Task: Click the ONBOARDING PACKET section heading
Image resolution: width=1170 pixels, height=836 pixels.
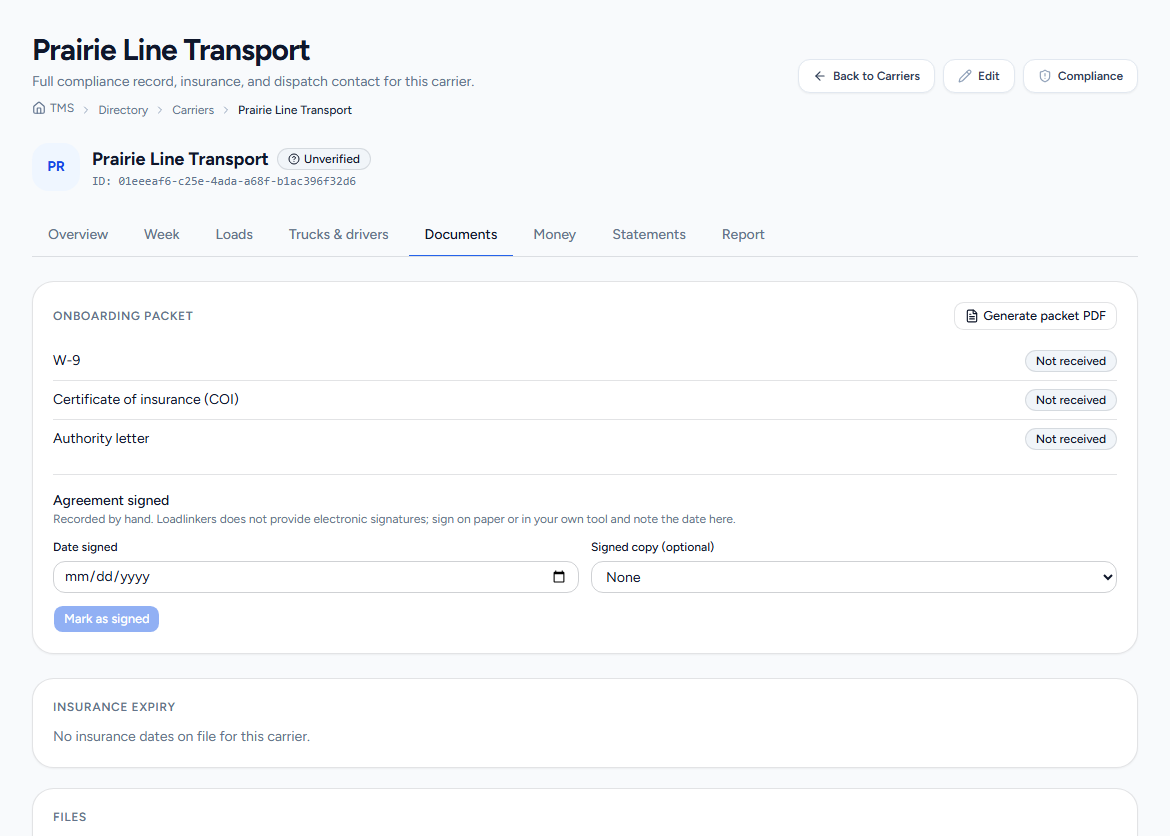Action: [x=123, y=316]
